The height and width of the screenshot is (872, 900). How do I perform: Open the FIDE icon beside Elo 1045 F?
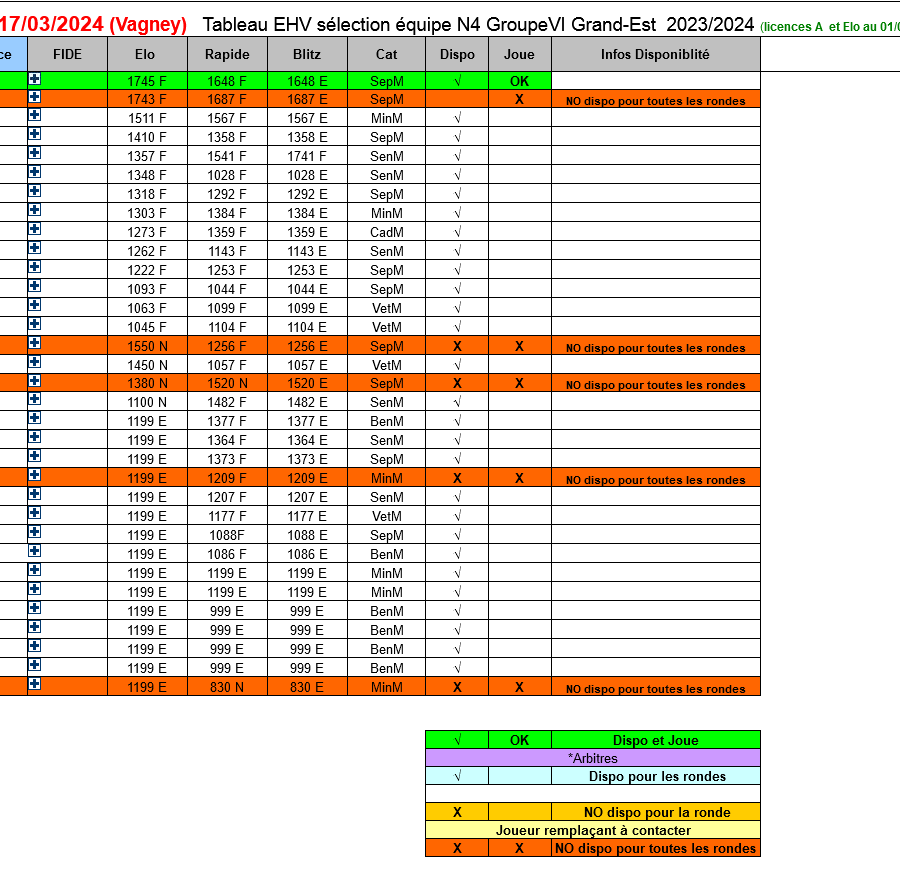pyautogui.click(x=34, y=325)
